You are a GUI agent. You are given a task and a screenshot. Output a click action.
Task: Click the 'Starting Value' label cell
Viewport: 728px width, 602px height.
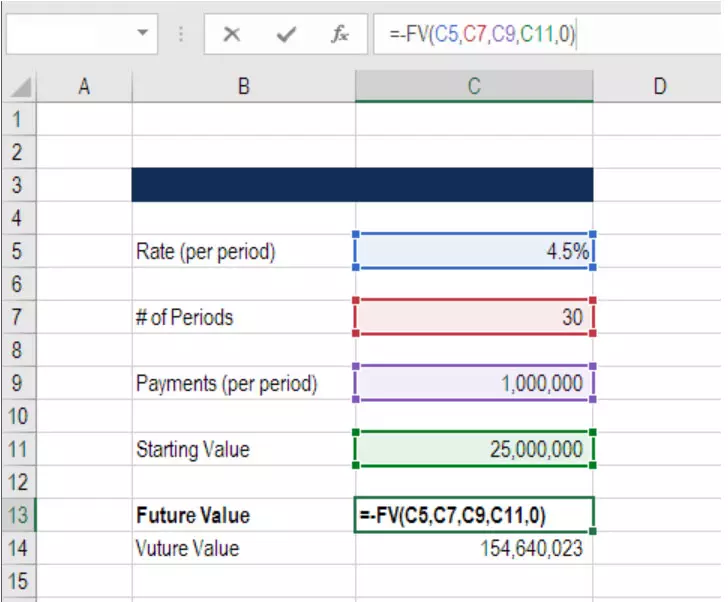click(244, 449)
